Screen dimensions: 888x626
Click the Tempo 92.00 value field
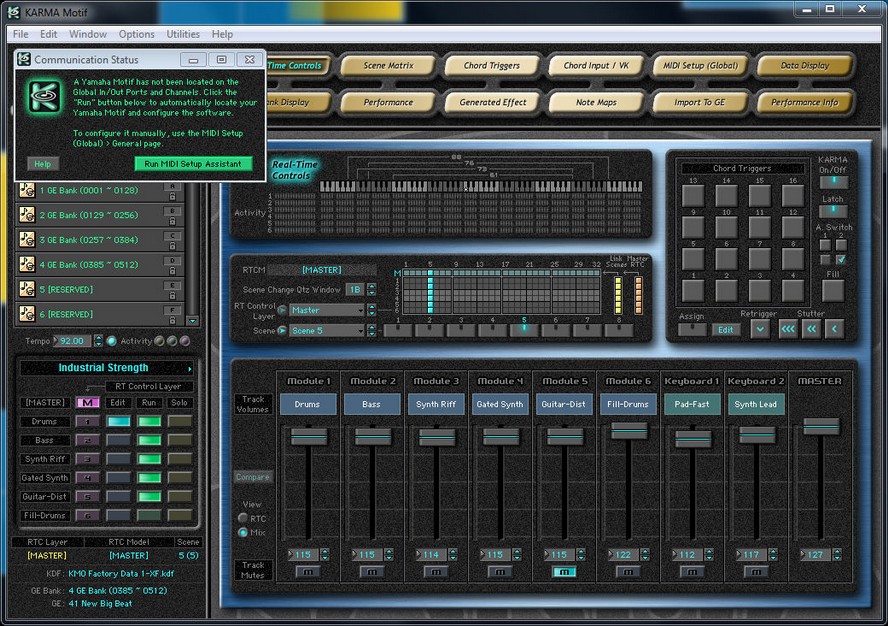pos(74,341)
